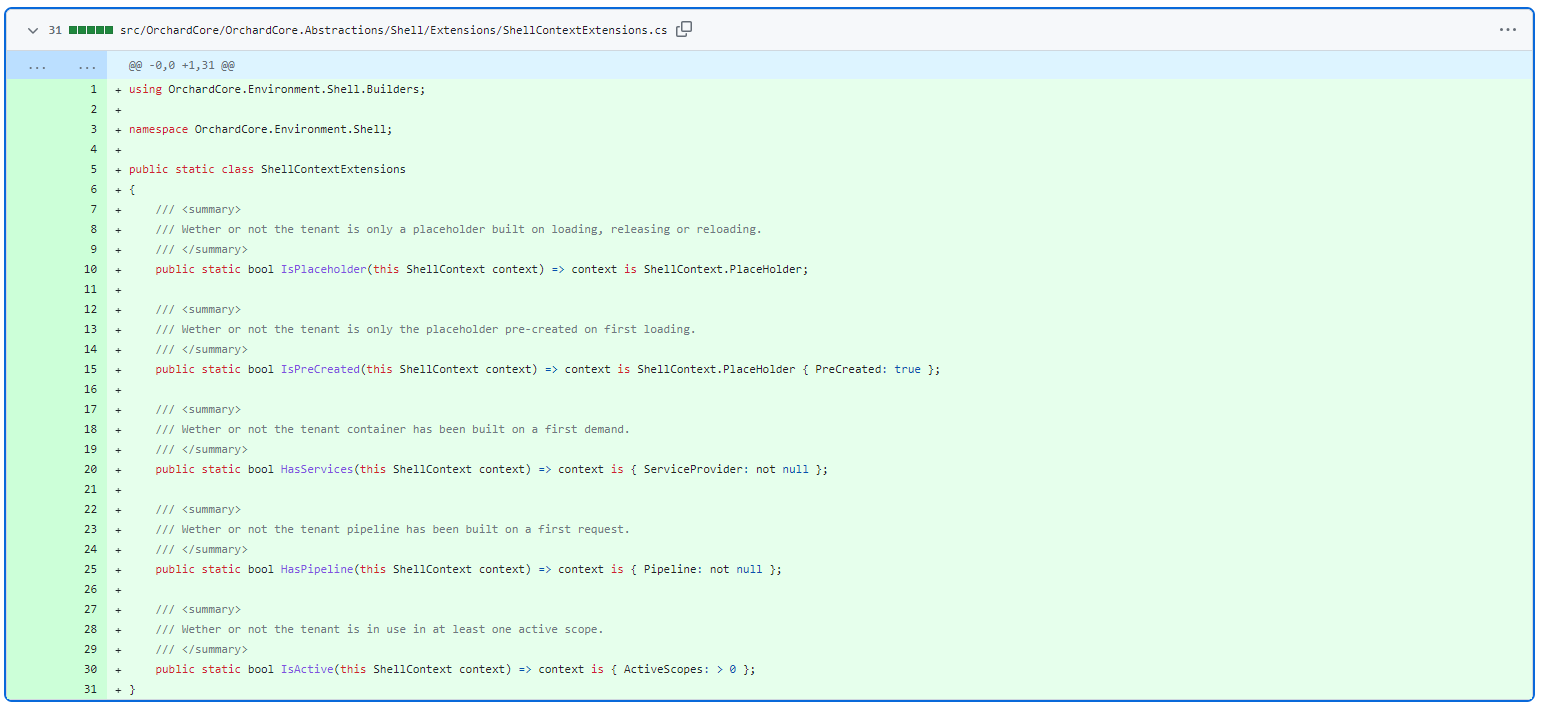1541x708 pixels.
Task: Copy the ShellContextExtensions.cs file path
Action: point(684,29)
